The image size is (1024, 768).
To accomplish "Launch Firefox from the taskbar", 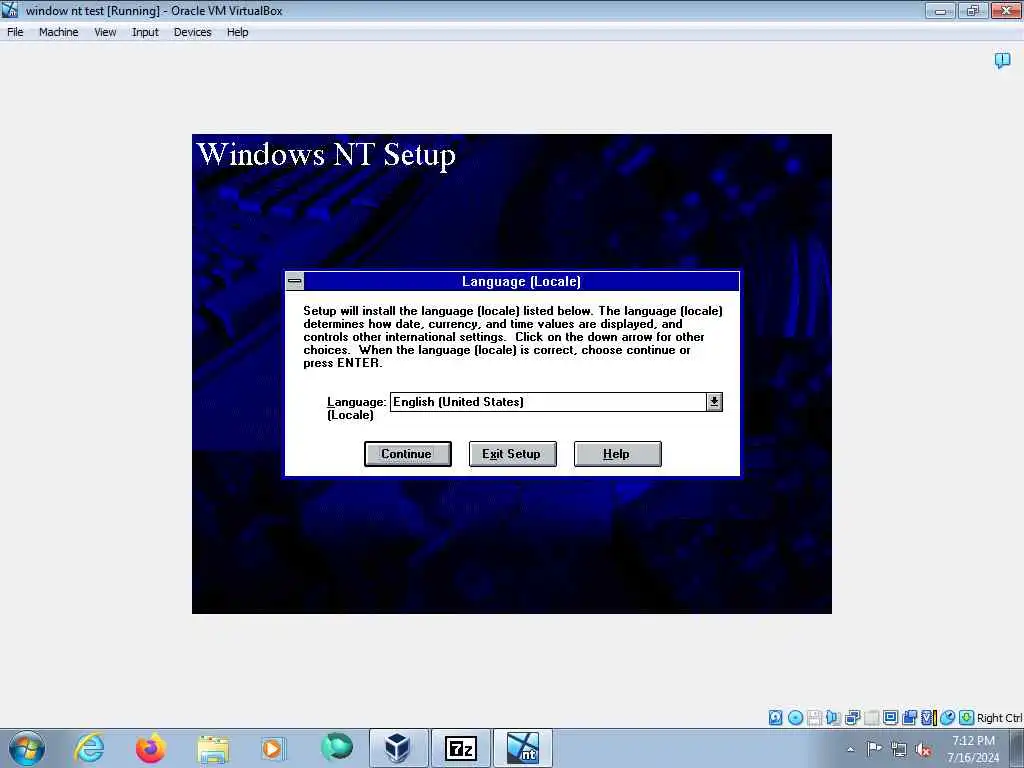I will point(150,748).
